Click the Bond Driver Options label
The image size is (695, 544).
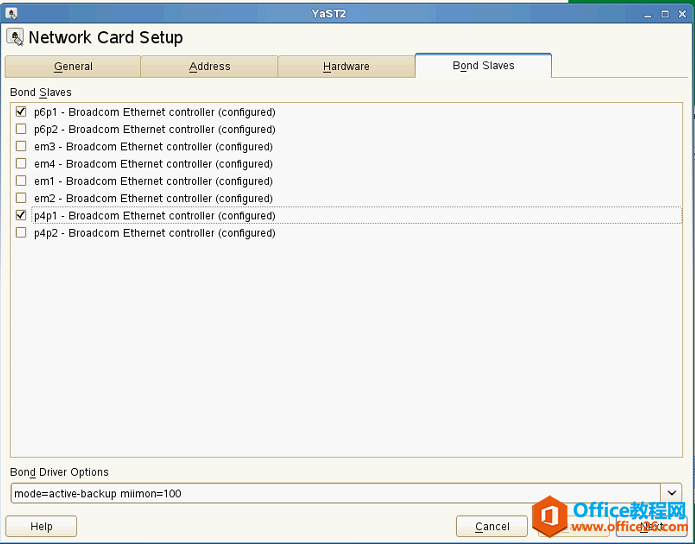[59, 472]
